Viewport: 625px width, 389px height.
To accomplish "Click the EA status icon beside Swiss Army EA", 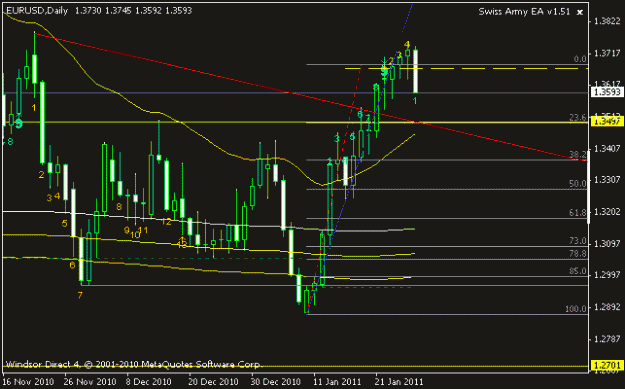I will (580, 12).
